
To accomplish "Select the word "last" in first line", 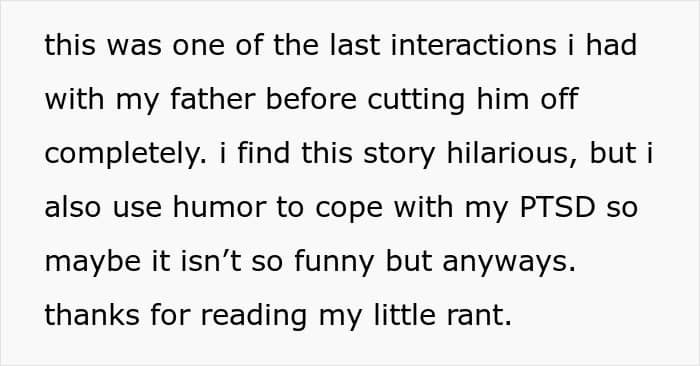I will (x=355, y=45).
